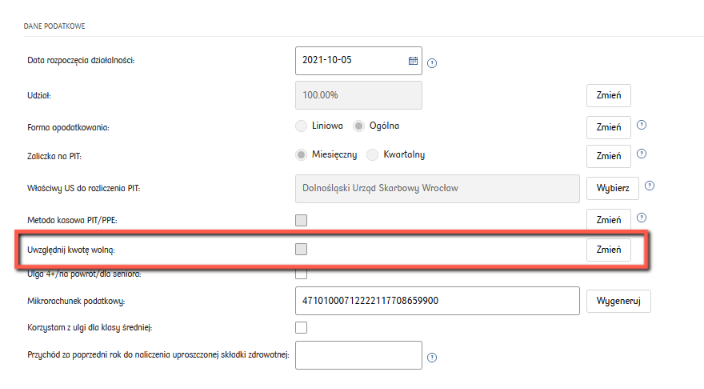The image size is (704, 389).
Task: Click the Udział field showing 100.00%
Action: coord(358,95)
